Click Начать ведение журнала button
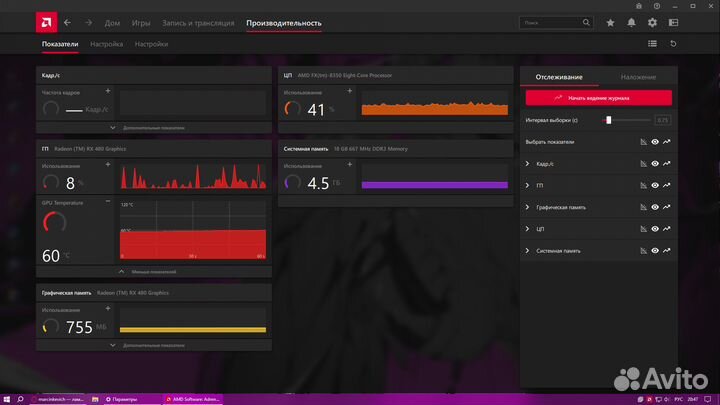The height and width of the screenshot is (405, 720). (598, 98)
